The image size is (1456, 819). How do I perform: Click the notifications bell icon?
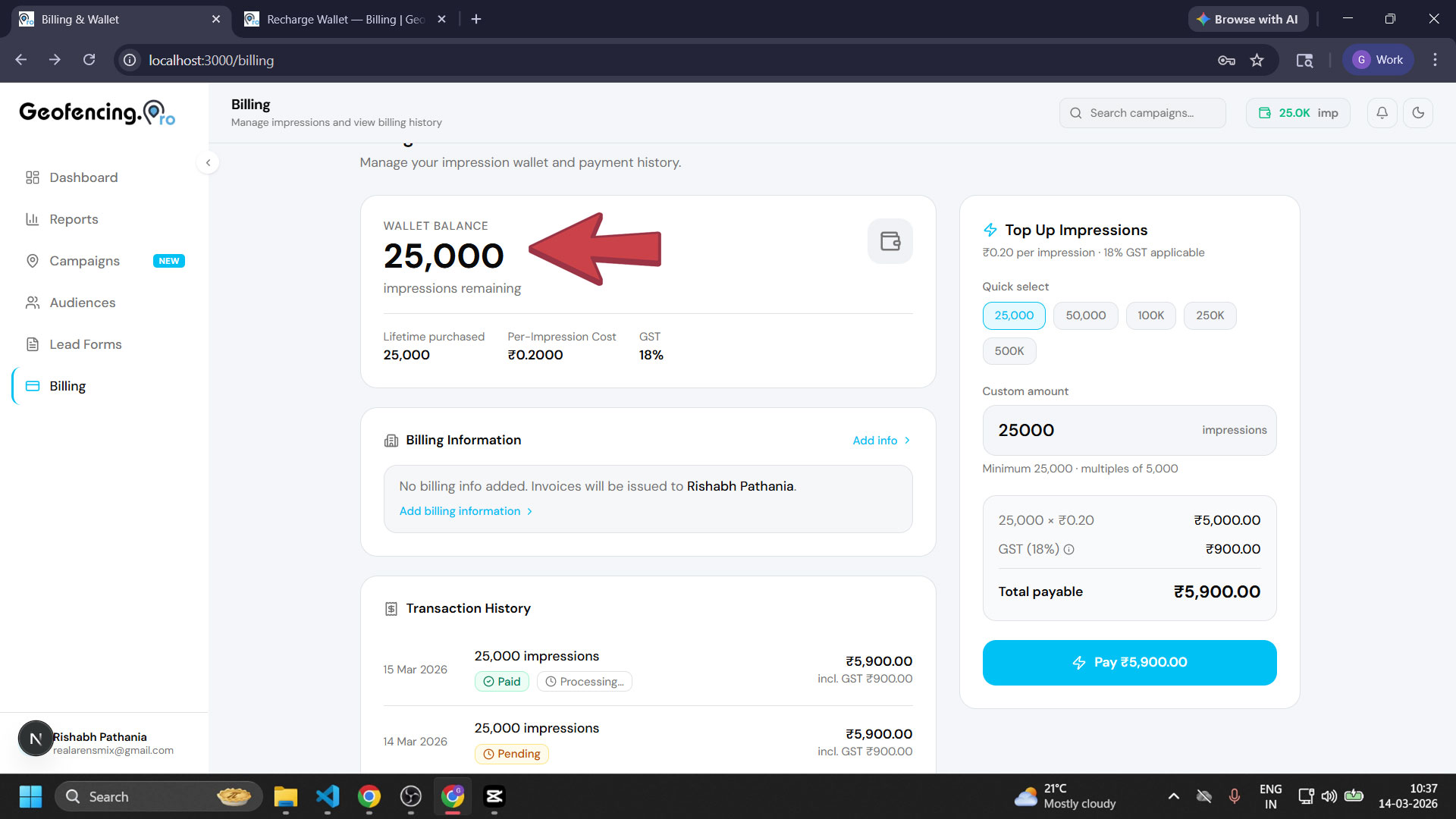tap(1382, 112)
